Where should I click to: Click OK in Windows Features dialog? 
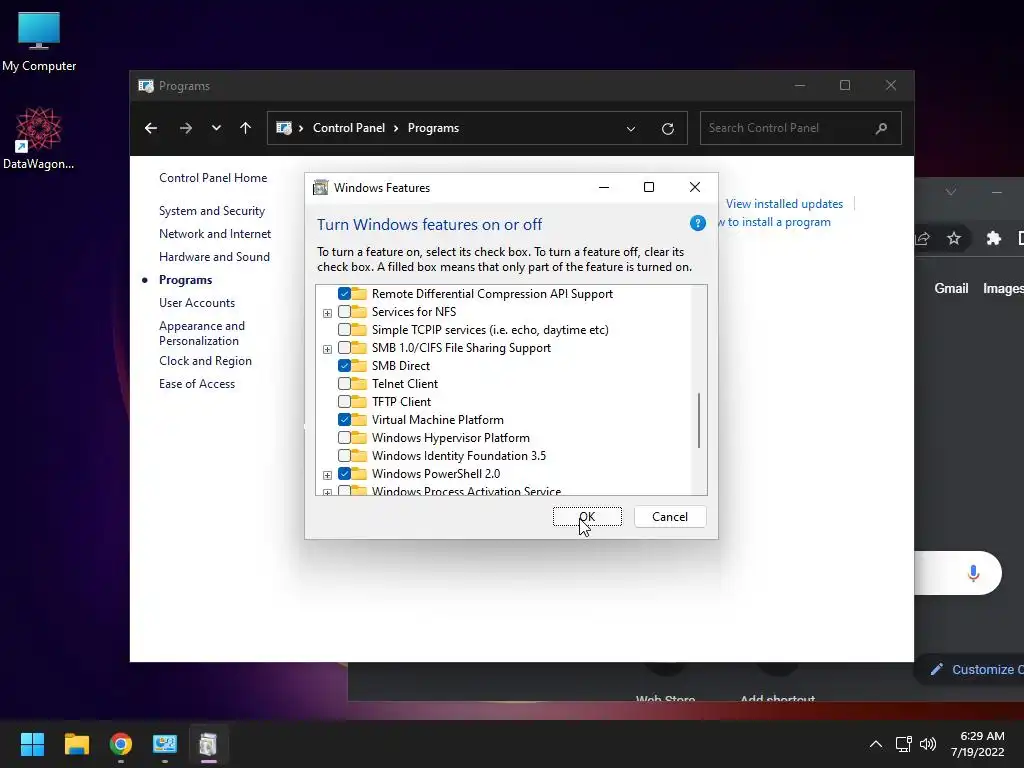(x=587, y=517)
